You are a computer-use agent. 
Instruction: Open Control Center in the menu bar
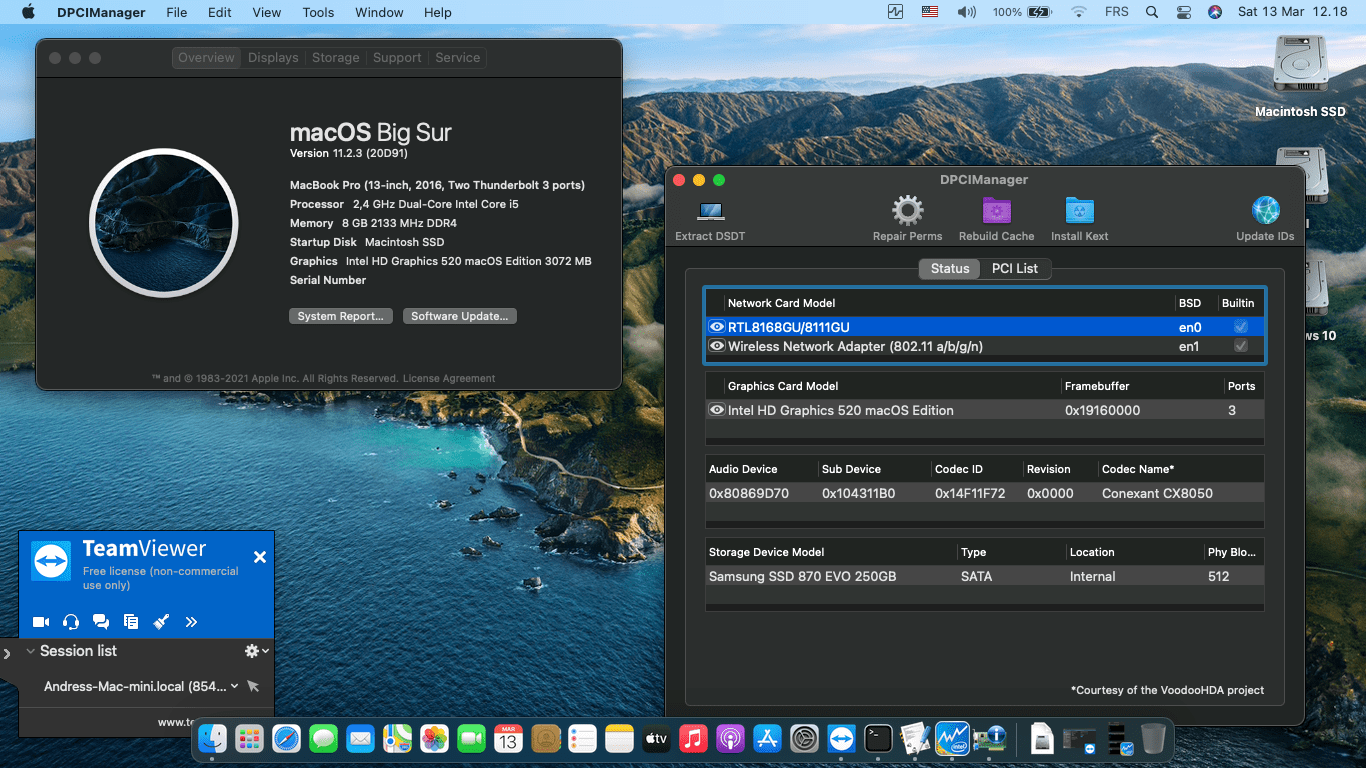[1184, 12]
